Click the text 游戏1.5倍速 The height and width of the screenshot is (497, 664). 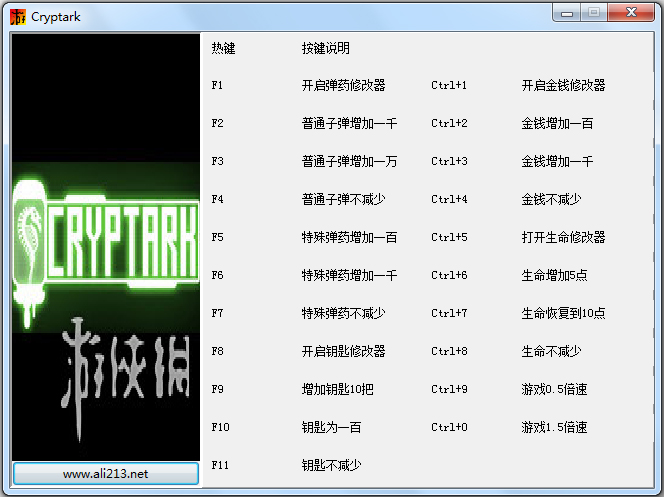[x=554, y=427]
